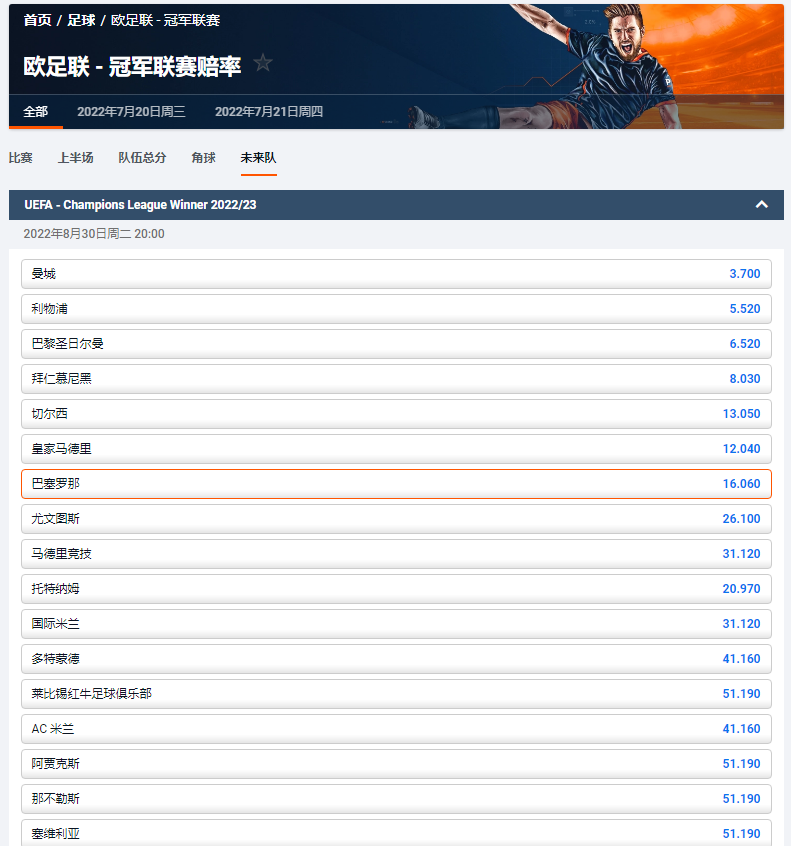Select the 全部 date tab
791x846 pixels.
tap(36, 112)
